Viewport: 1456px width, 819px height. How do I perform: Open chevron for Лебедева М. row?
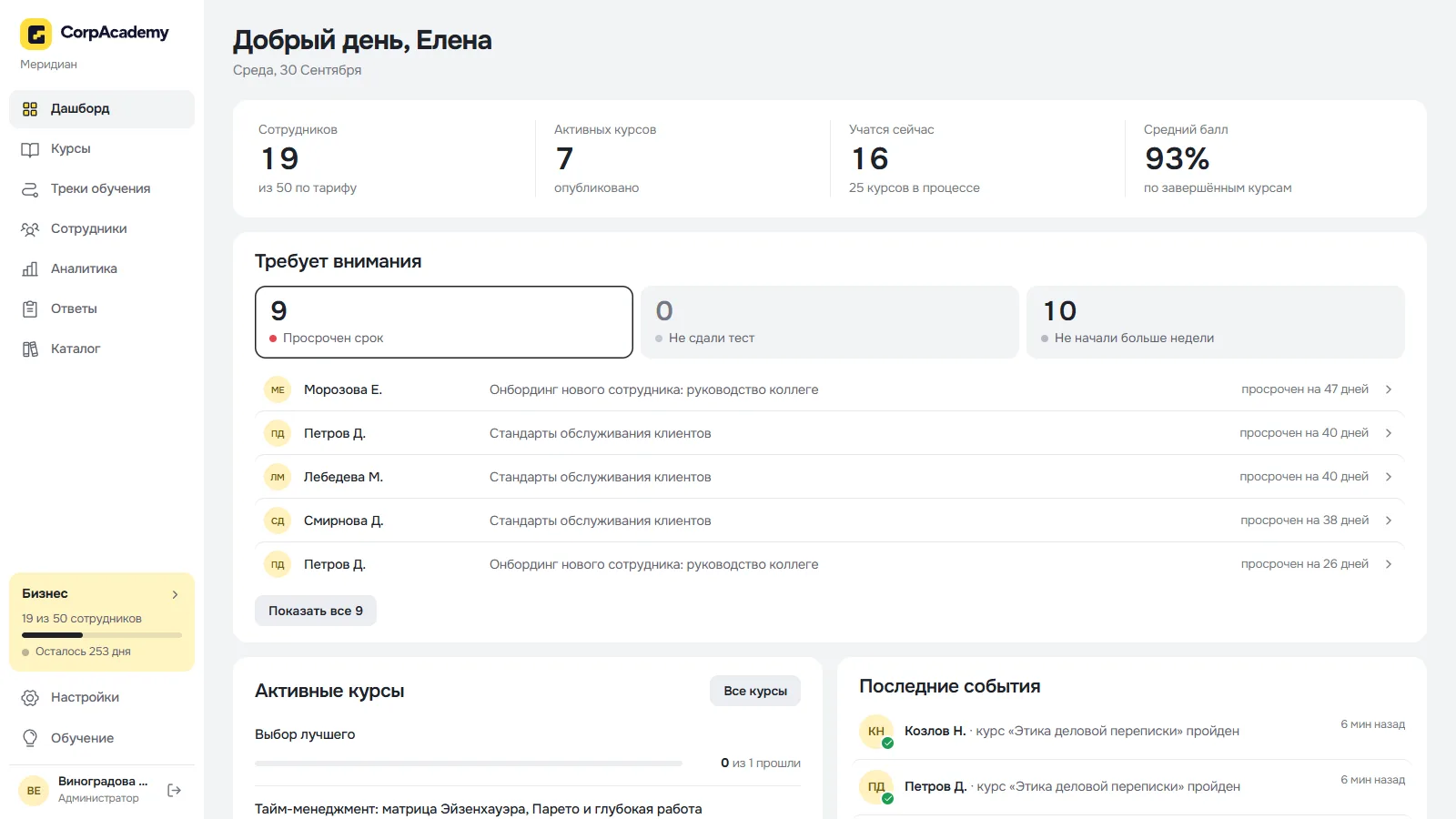[1389, 477]
